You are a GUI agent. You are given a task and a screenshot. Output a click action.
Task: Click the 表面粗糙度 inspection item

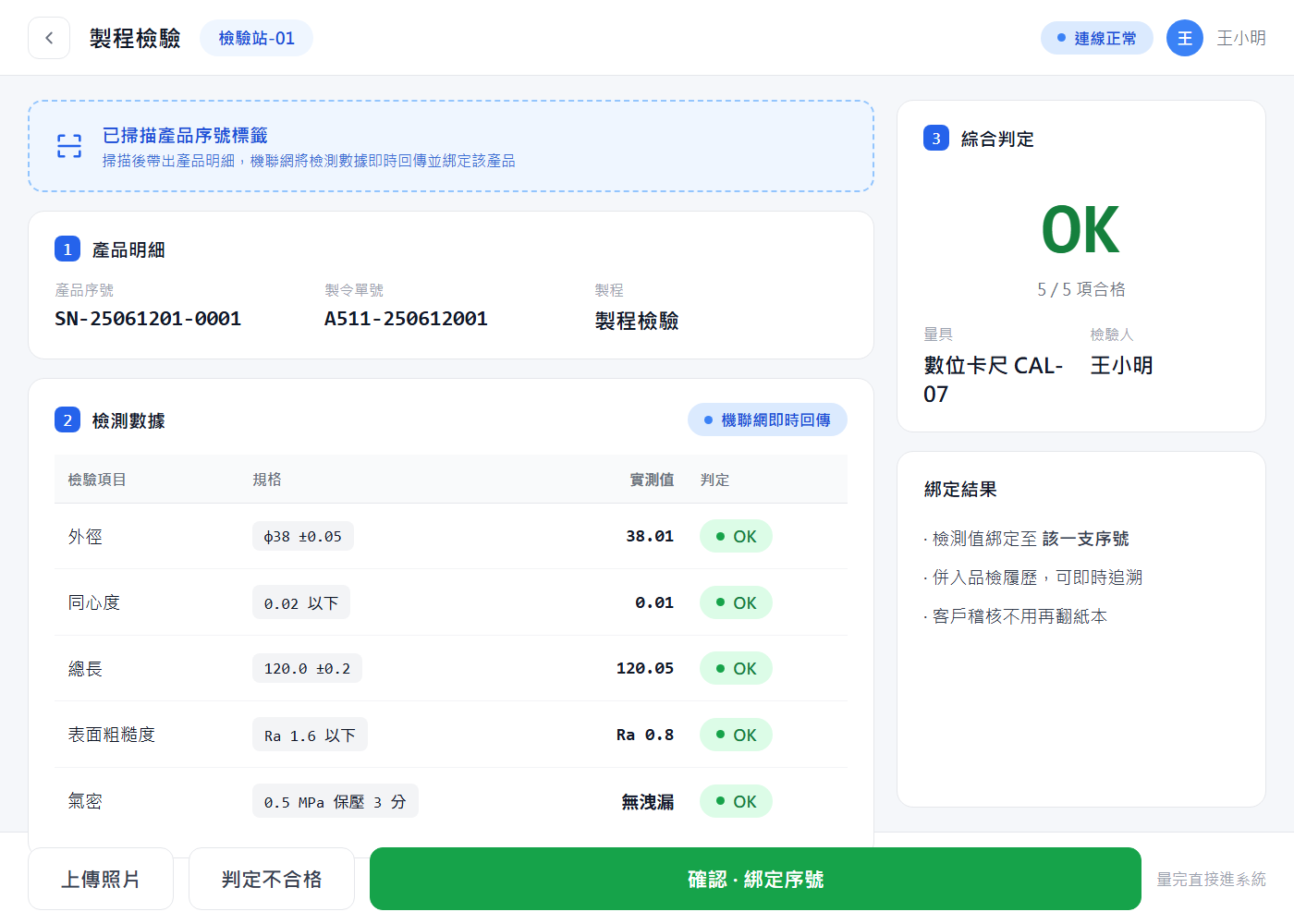[x=112, y=735]
